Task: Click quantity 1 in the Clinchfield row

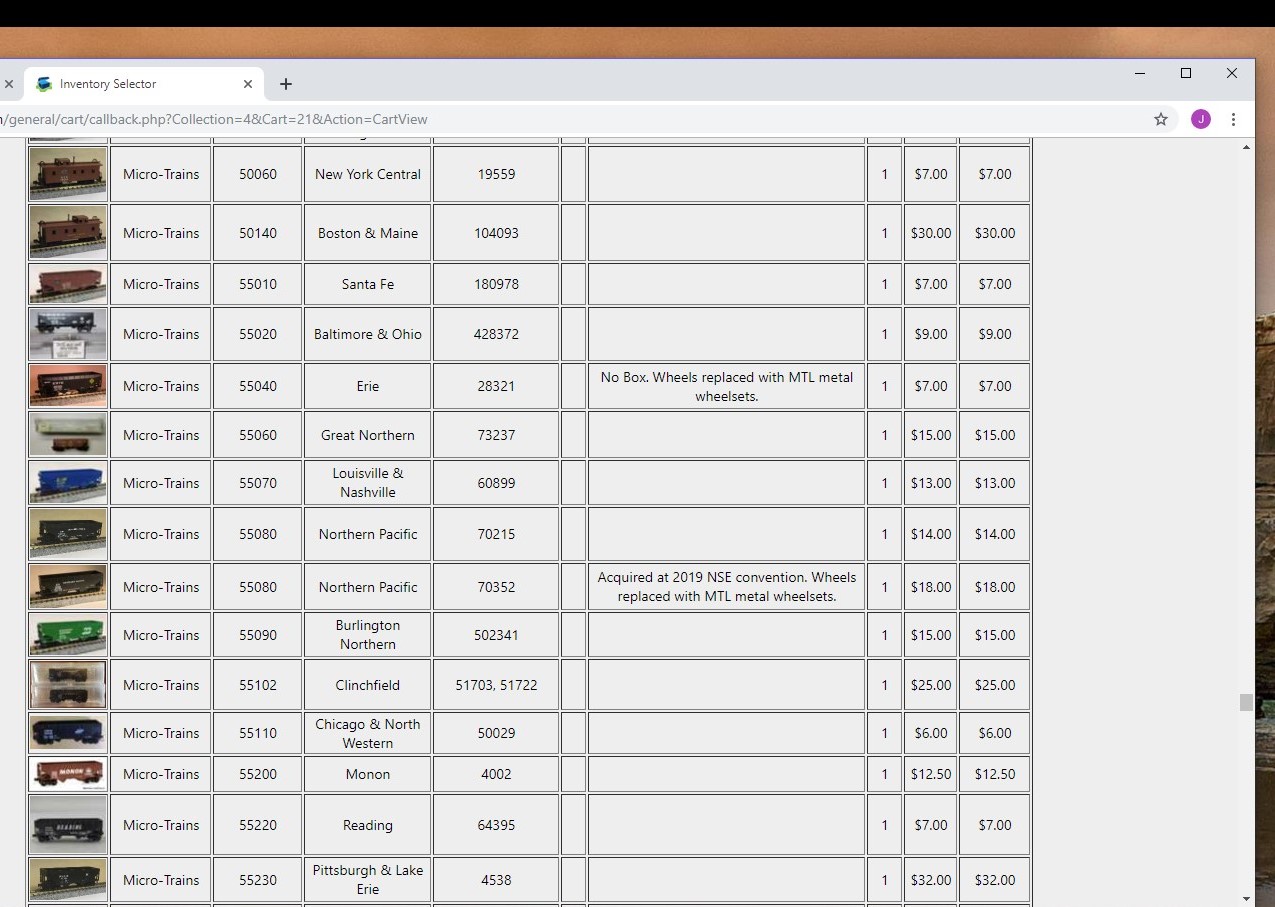Action: (x=884, y=685)
